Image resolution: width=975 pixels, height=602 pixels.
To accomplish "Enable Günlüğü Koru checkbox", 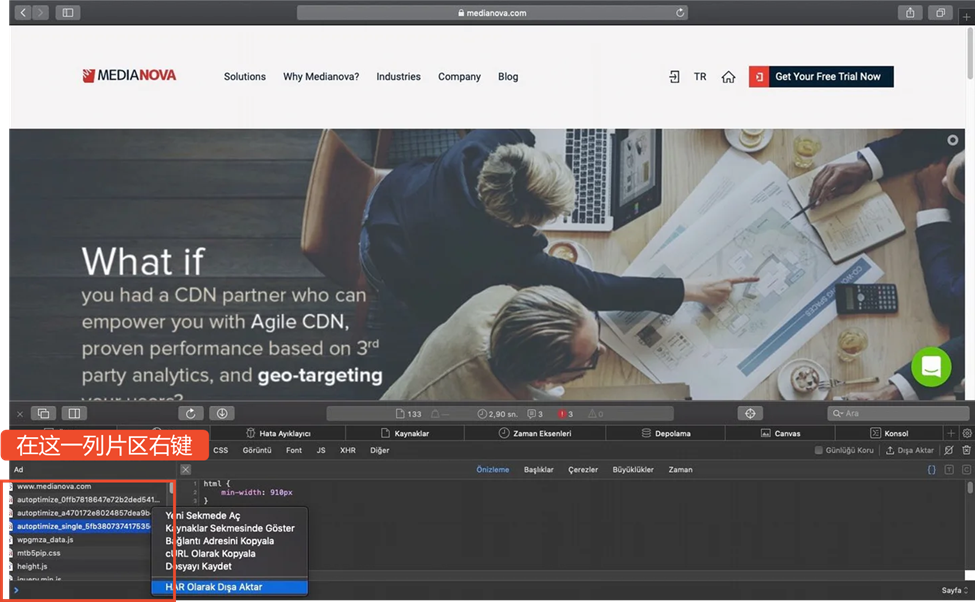I will coord(819,450).
